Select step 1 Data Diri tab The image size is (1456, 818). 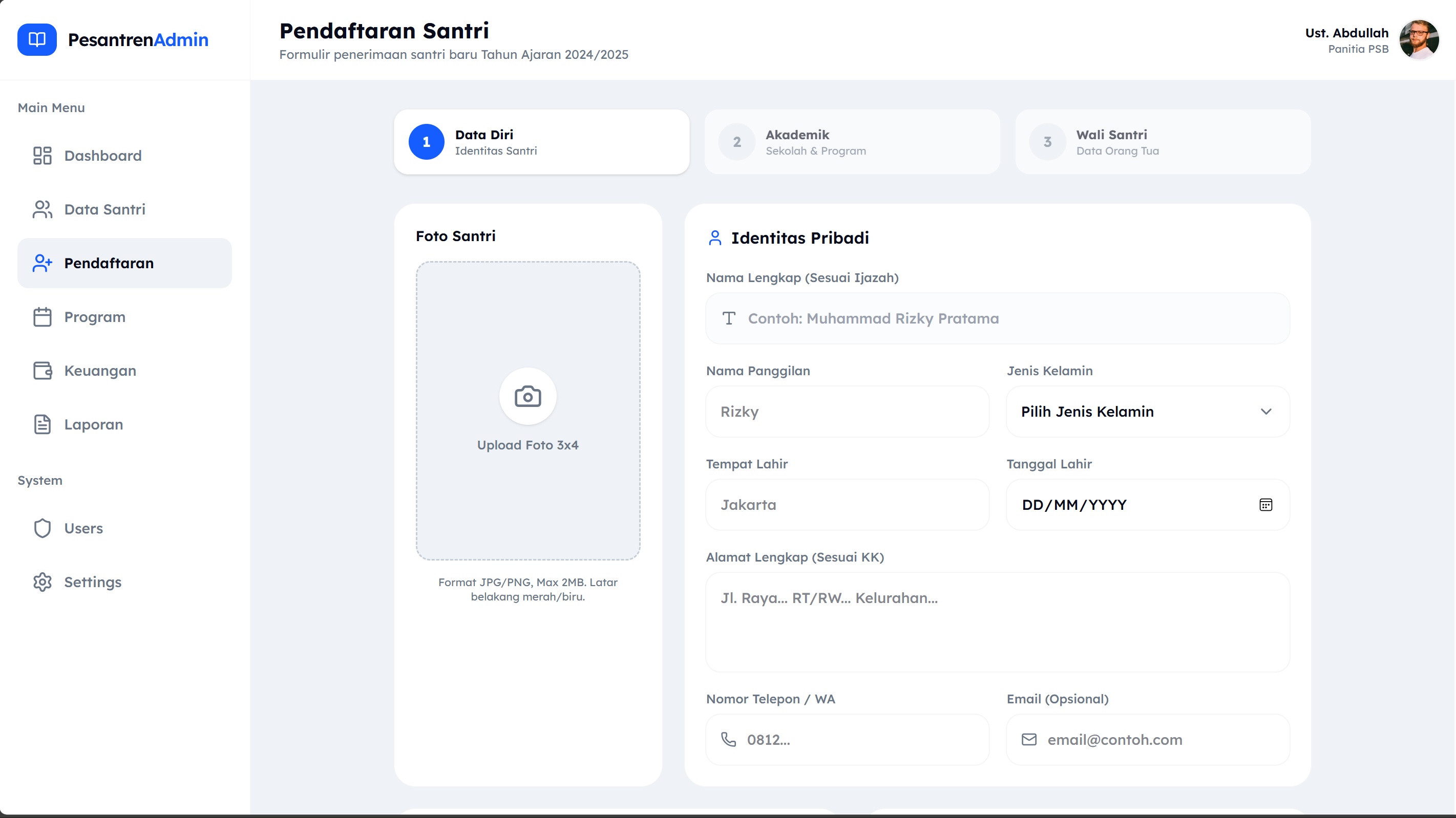(x=541, y=142)
